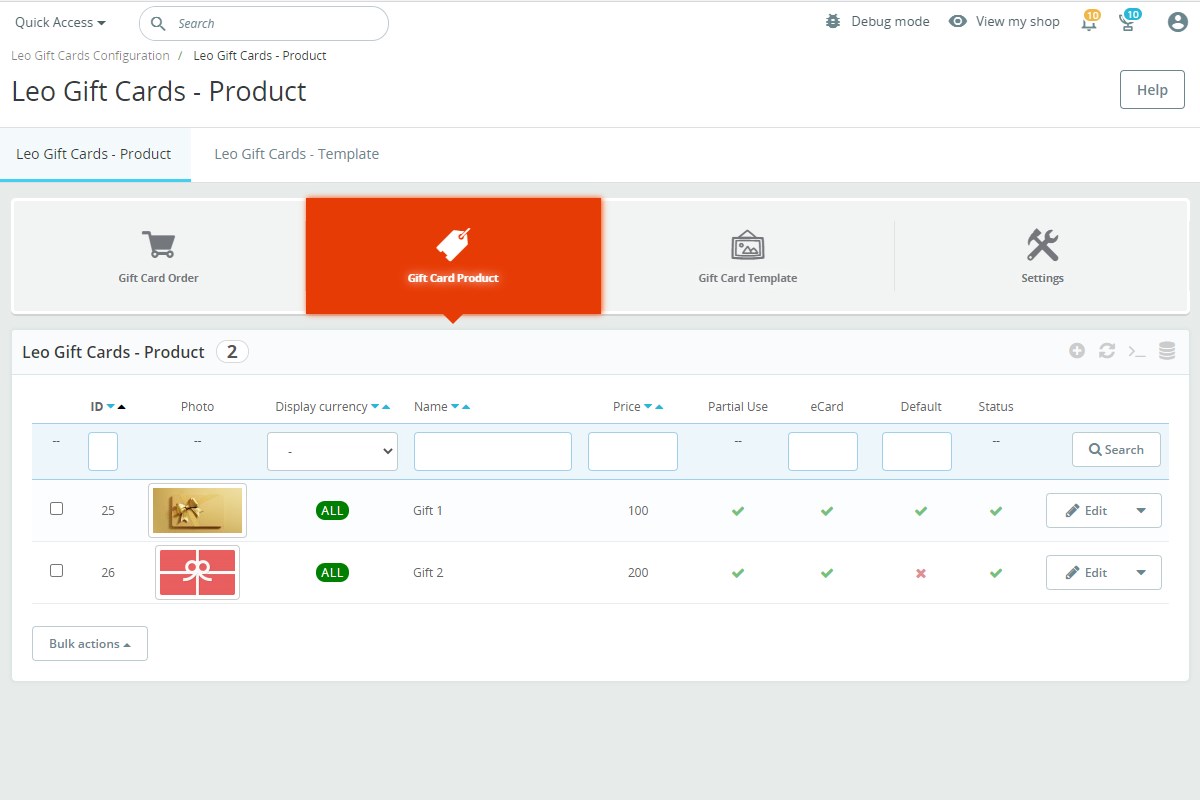Click the Default filter input
This screenshot has height=800, width=1200.
(x=917, y=451)
